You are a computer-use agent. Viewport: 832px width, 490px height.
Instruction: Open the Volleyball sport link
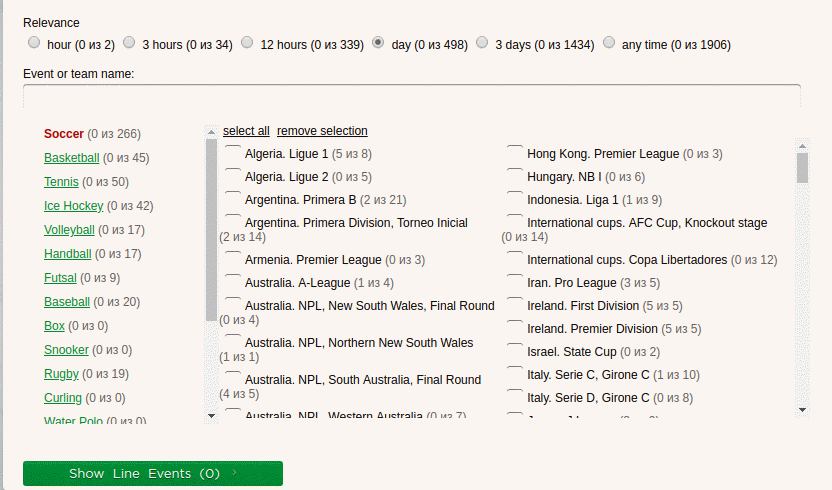69,230
